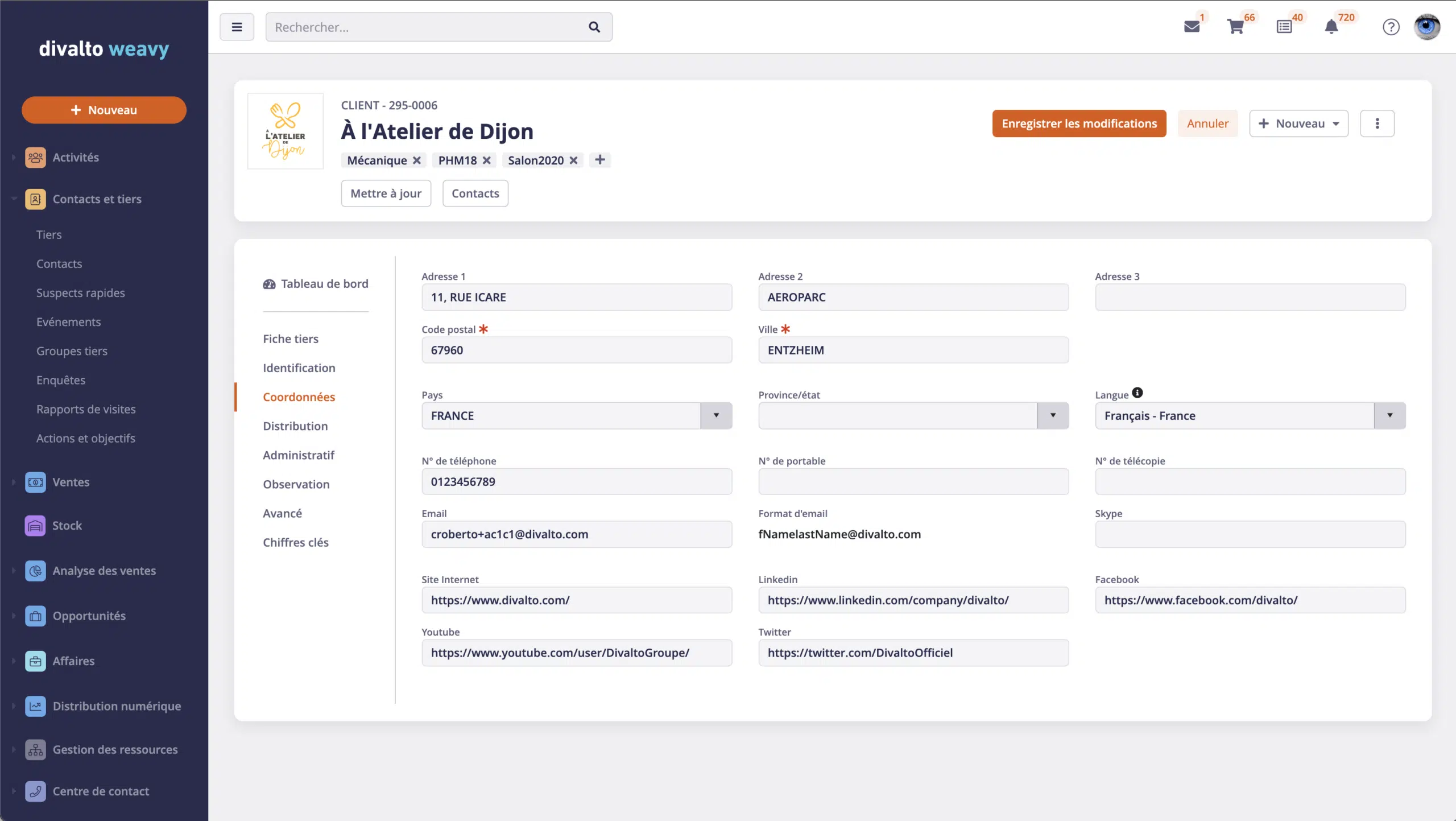Remove the Mécanique tag

point(418,160)
